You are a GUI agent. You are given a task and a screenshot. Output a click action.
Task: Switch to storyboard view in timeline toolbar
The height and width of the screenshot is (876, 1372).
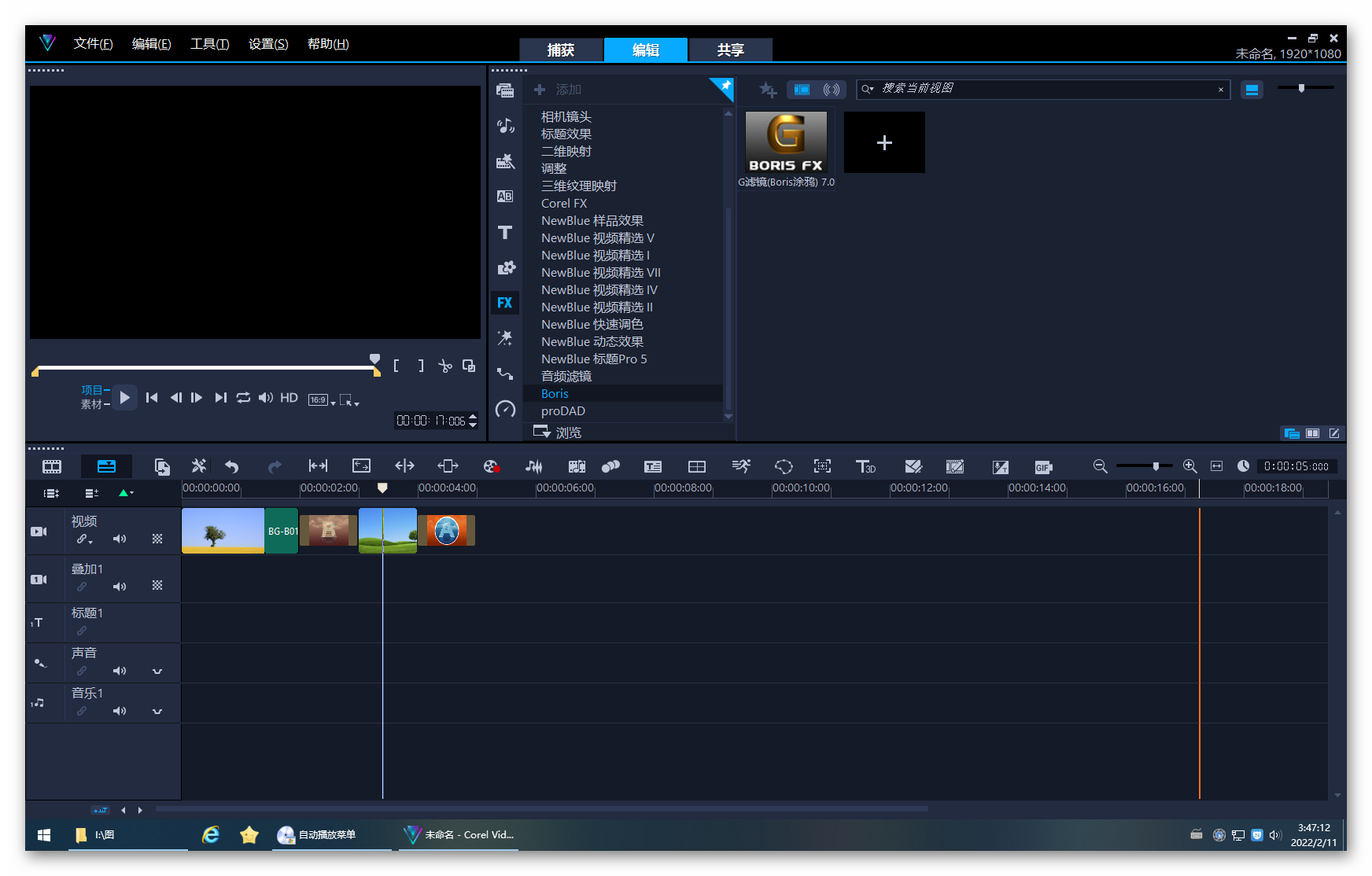point(52,466)
